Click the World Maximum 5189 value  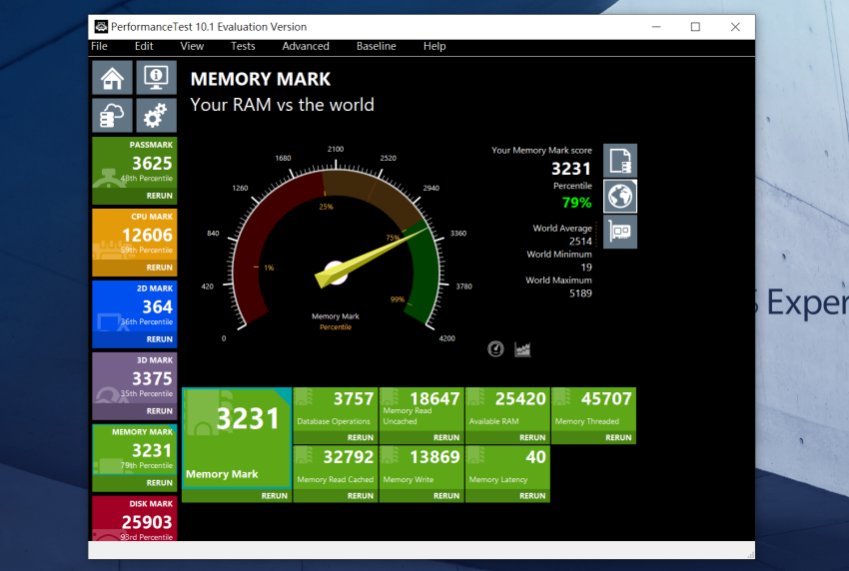point(580,293)
